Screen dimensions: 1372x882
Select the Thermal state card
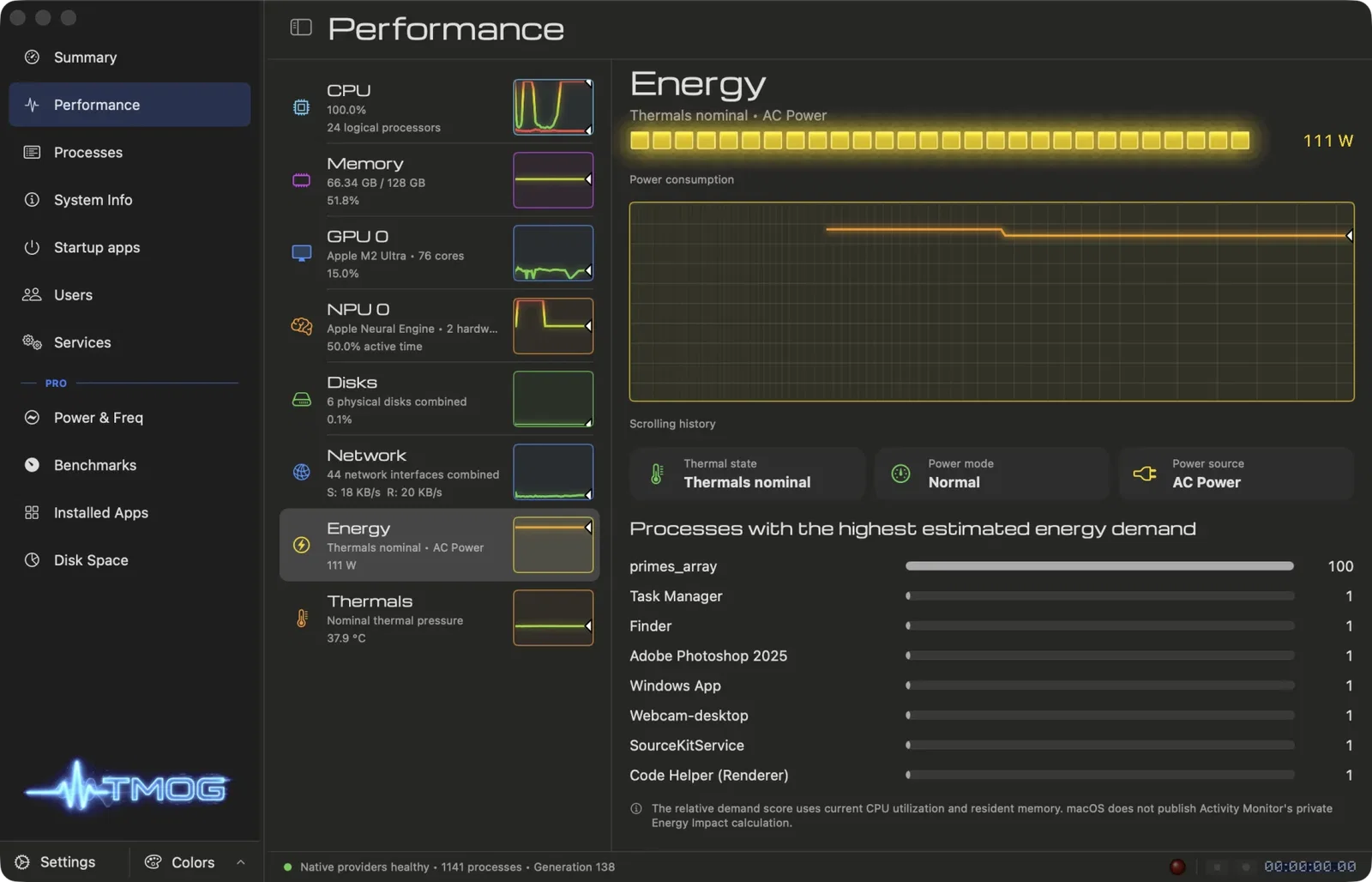(747, 473)
